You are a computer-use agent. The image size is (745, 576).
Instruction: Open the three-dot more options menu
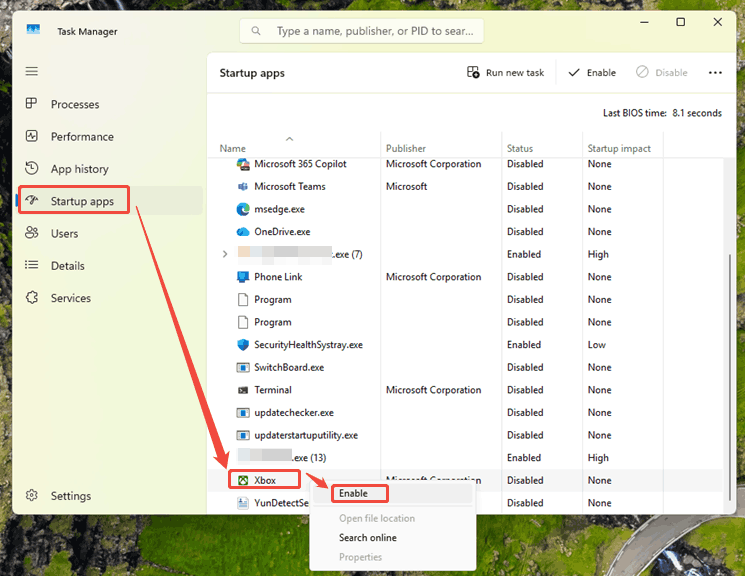(715, 73)
